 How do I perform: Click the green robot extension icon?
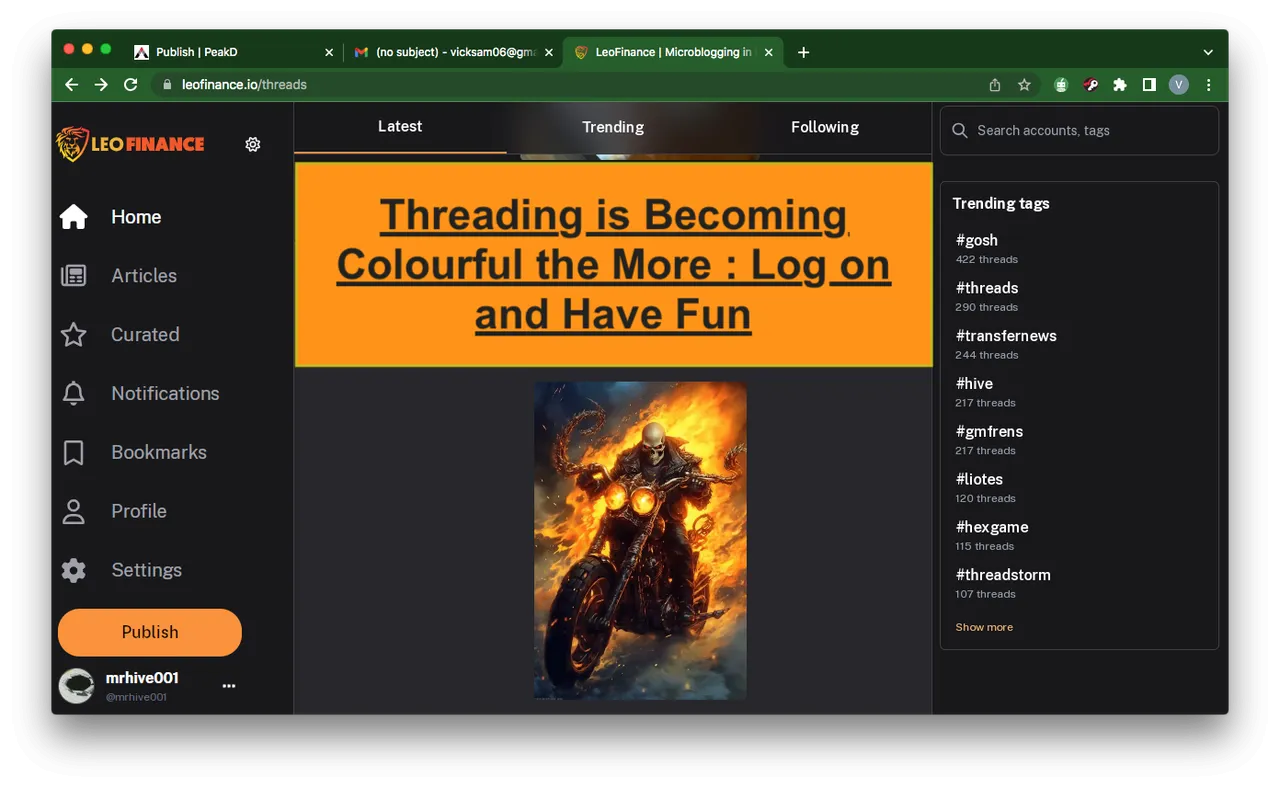pos(1061,85)
